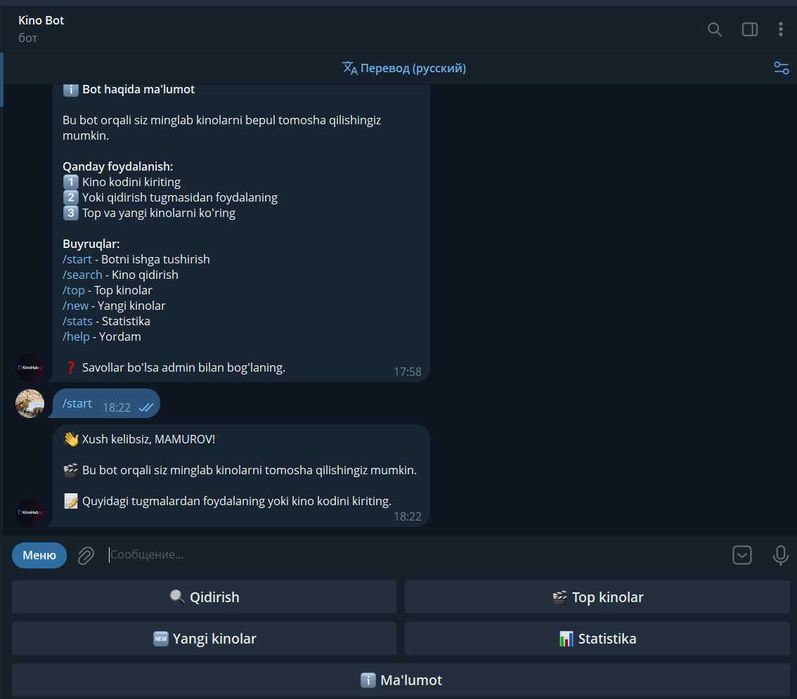Click the bot avatar beside 17:58 message
The height and width of the screenshot is (699, 797).
[29, 367]
